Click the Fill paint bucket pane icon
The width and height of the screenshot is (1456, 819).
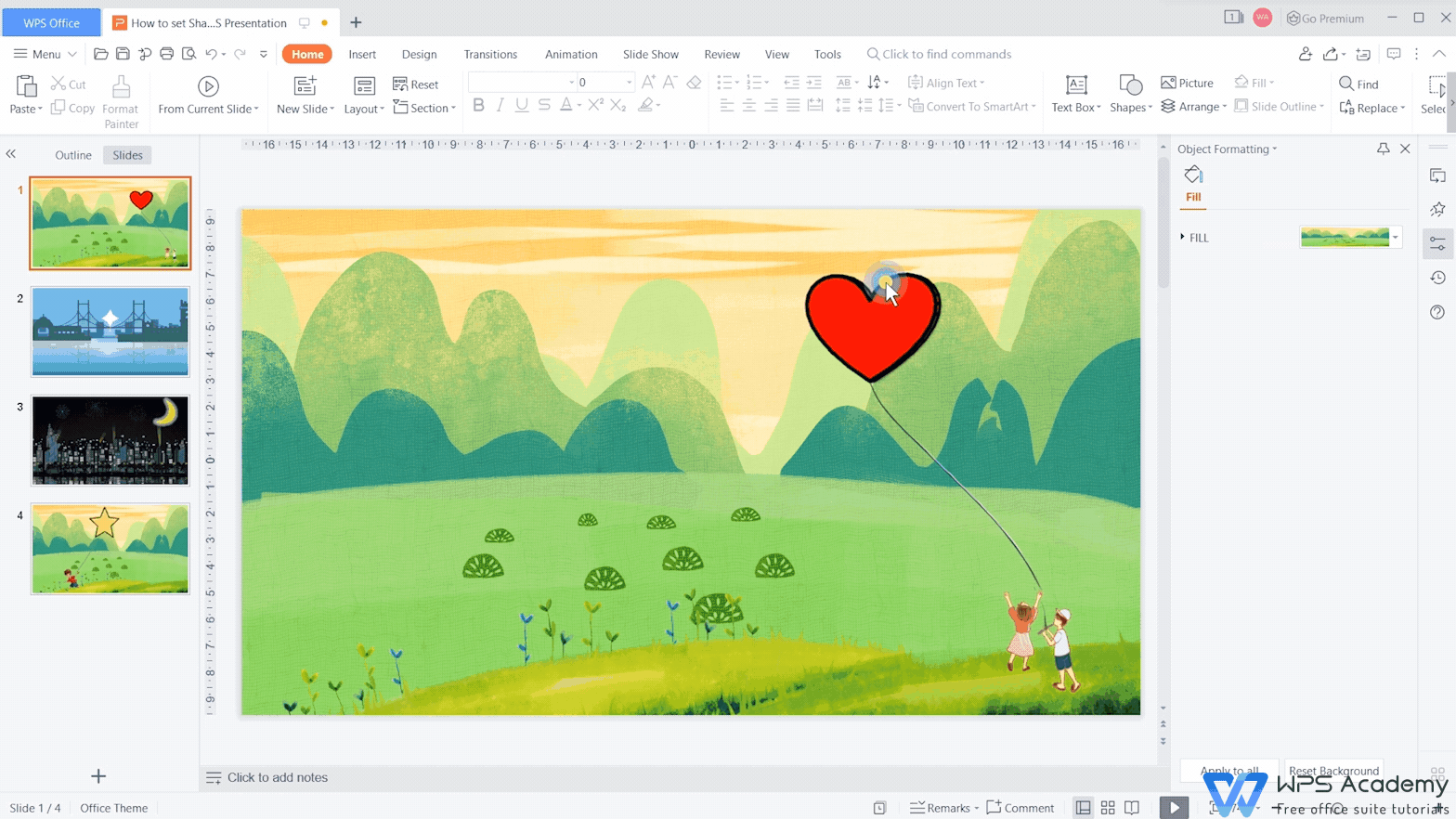pyautogui.click(x=1193, y=175)
